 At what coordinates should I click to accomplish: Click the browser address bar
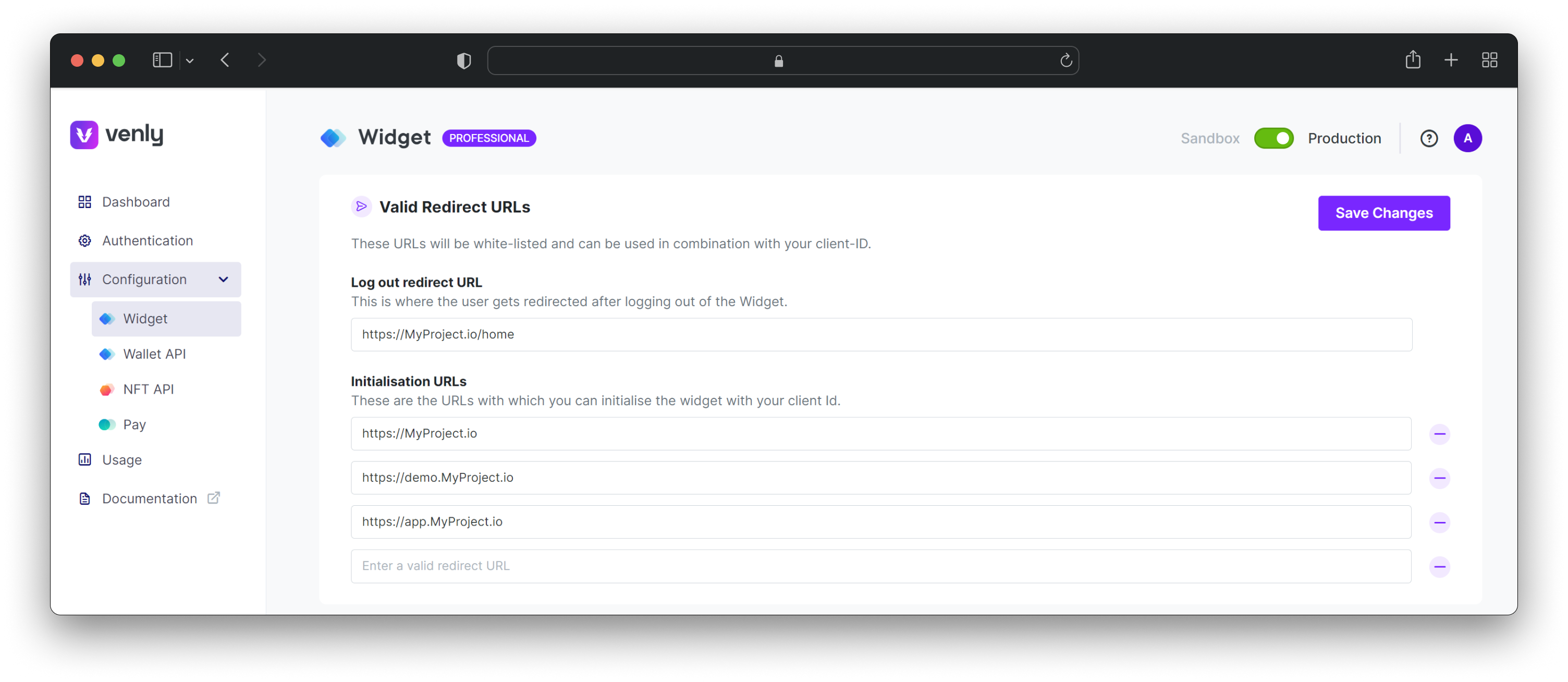(783, 60)
